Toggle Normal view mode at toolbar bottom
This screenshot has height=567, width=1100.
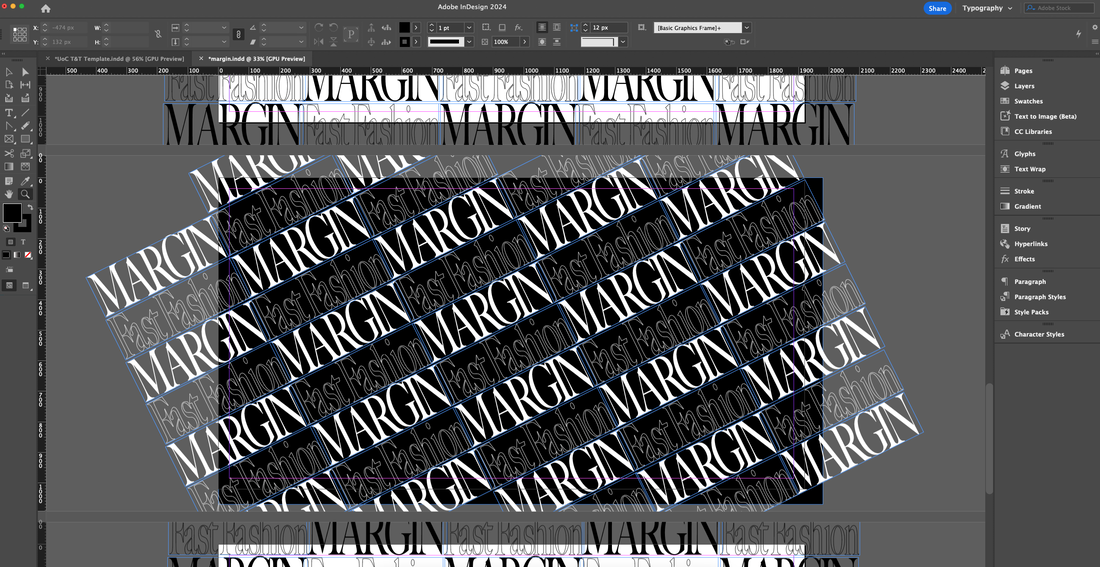pyautogui.click(x=10, y=284)
